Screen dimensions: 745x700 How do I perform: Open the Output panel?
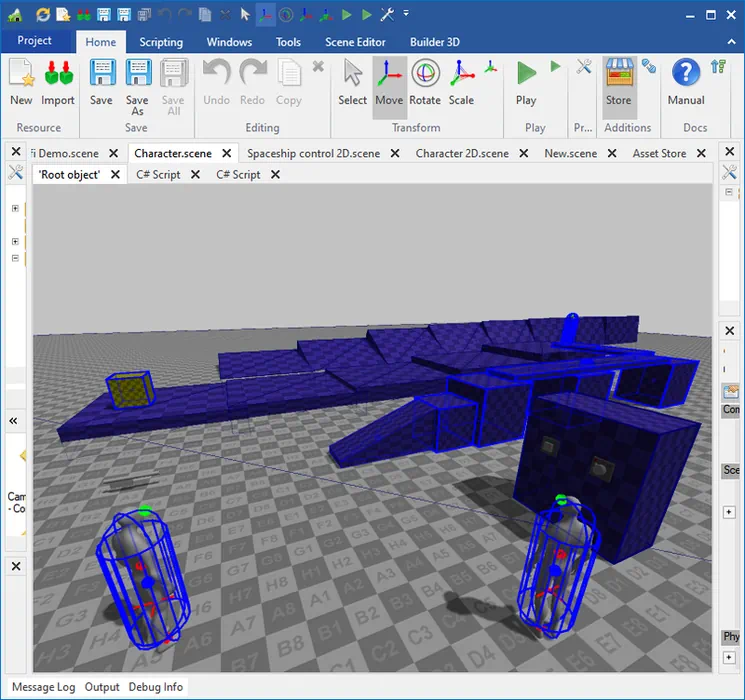(x=102, y=687)
